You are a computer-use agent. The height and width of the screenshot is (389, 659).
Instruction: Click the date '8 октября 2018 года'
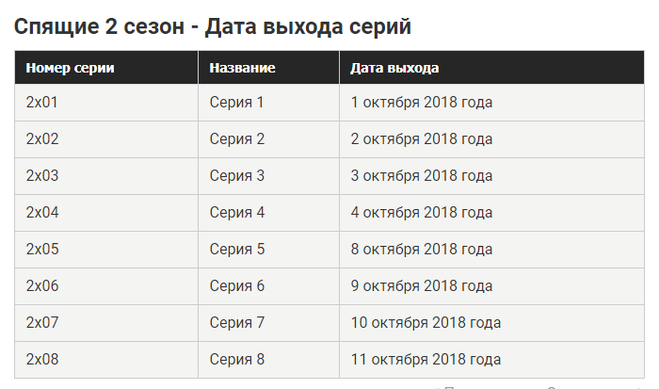pos(422,250)
